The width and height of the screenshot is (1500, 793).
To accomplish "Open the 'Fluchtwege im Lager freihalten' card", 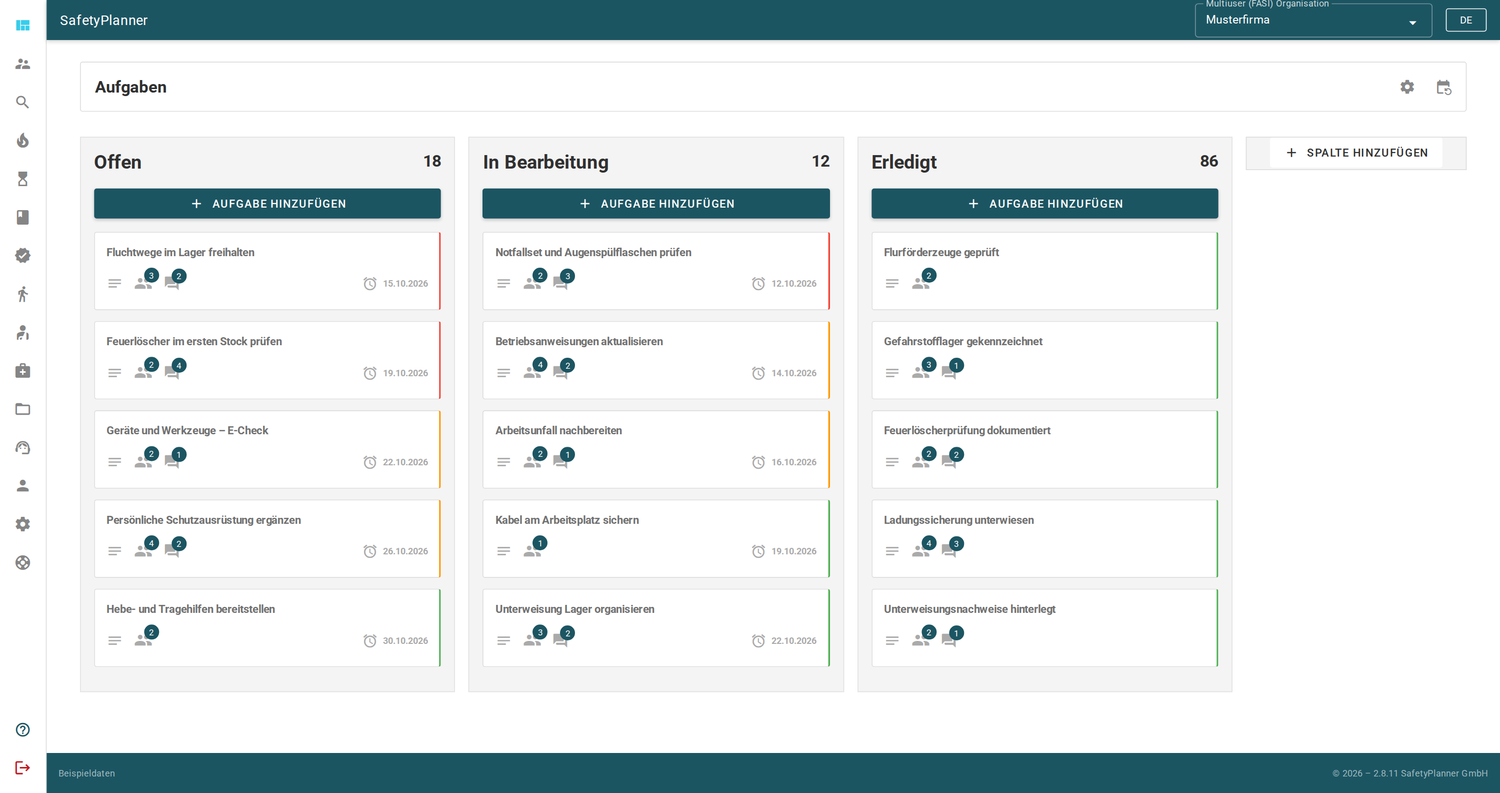I will pos(267,271).
